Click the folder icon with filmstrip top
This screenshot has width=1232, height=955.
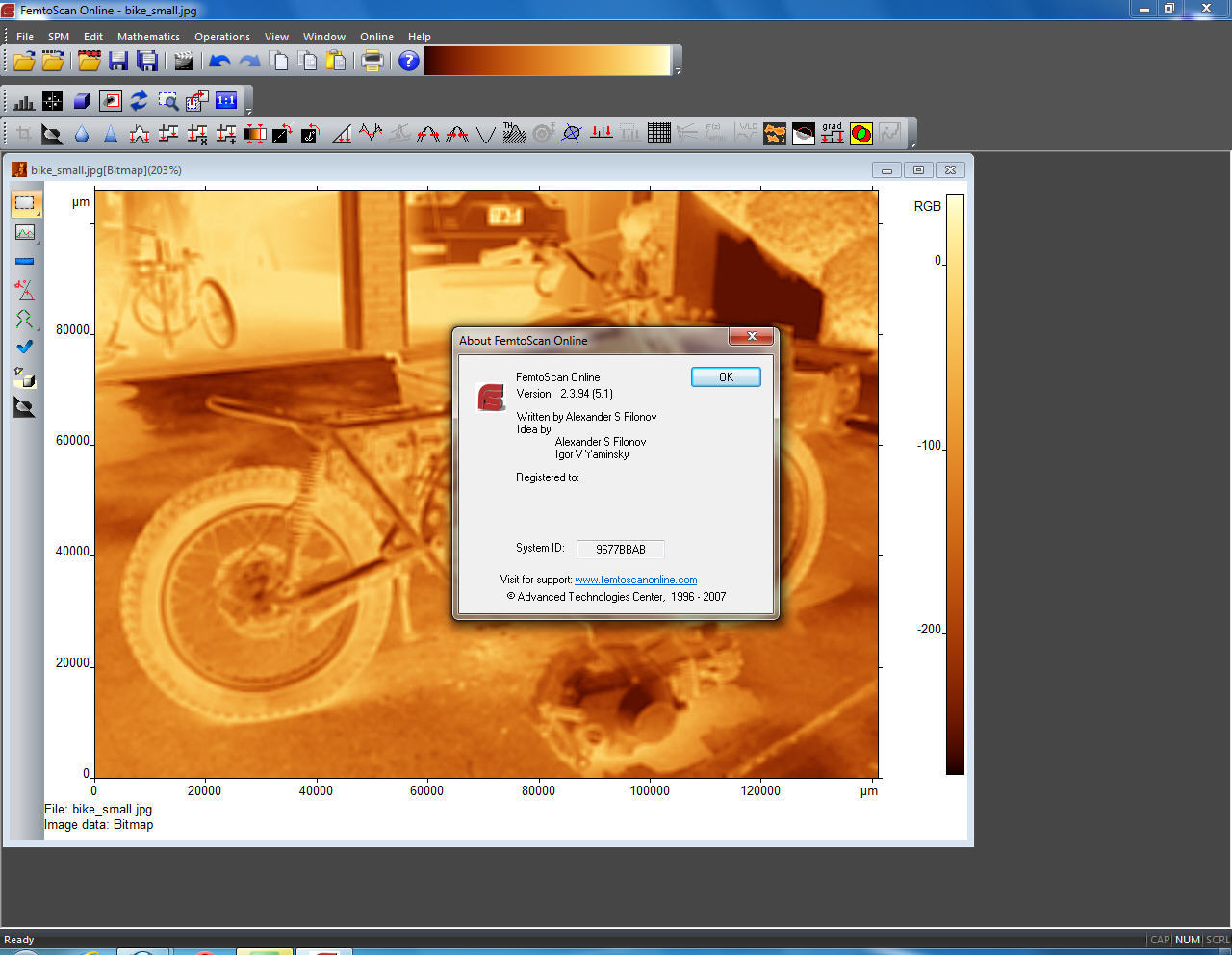click(x=90, y=62)
